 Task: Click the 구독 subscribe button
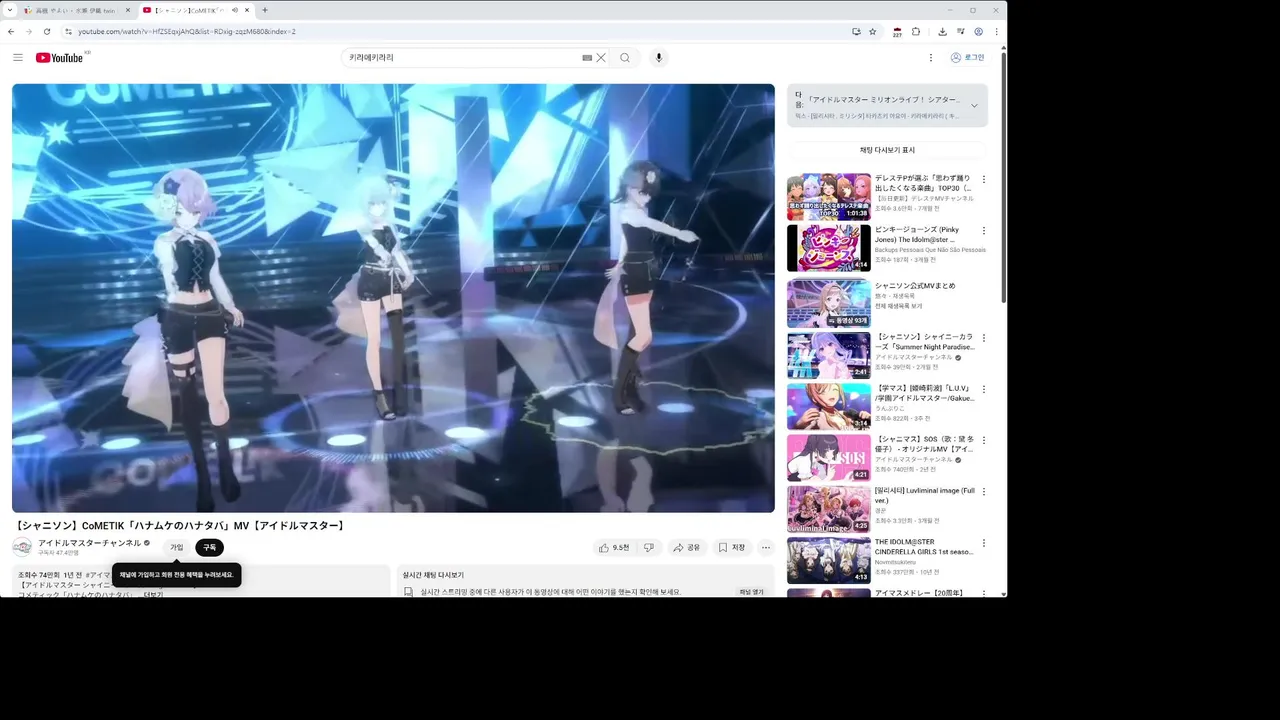tap(209, 547)
